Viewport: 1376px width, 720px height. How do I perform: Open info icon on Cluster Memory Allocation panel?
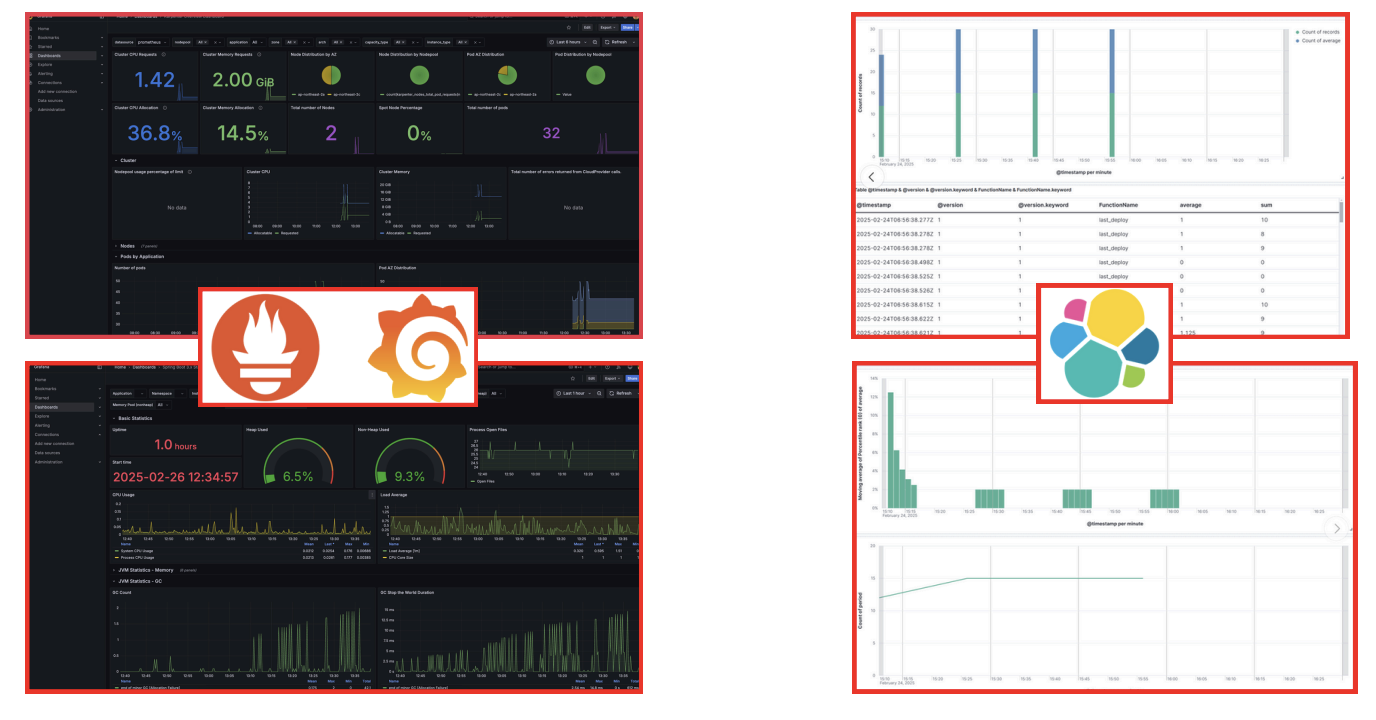[260, 108]
